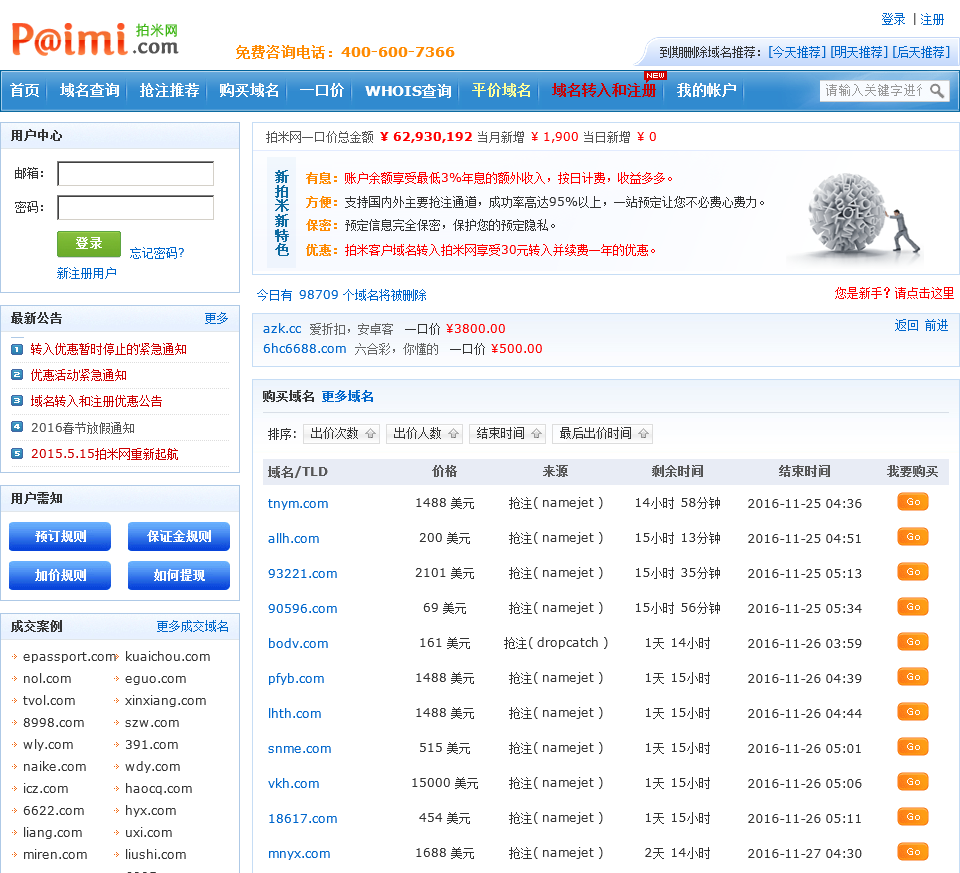Image resolution: width=960 pixels, height=873 pixels.
Task: Sort by 出价次数 toggle
Action: coord(342,434)
